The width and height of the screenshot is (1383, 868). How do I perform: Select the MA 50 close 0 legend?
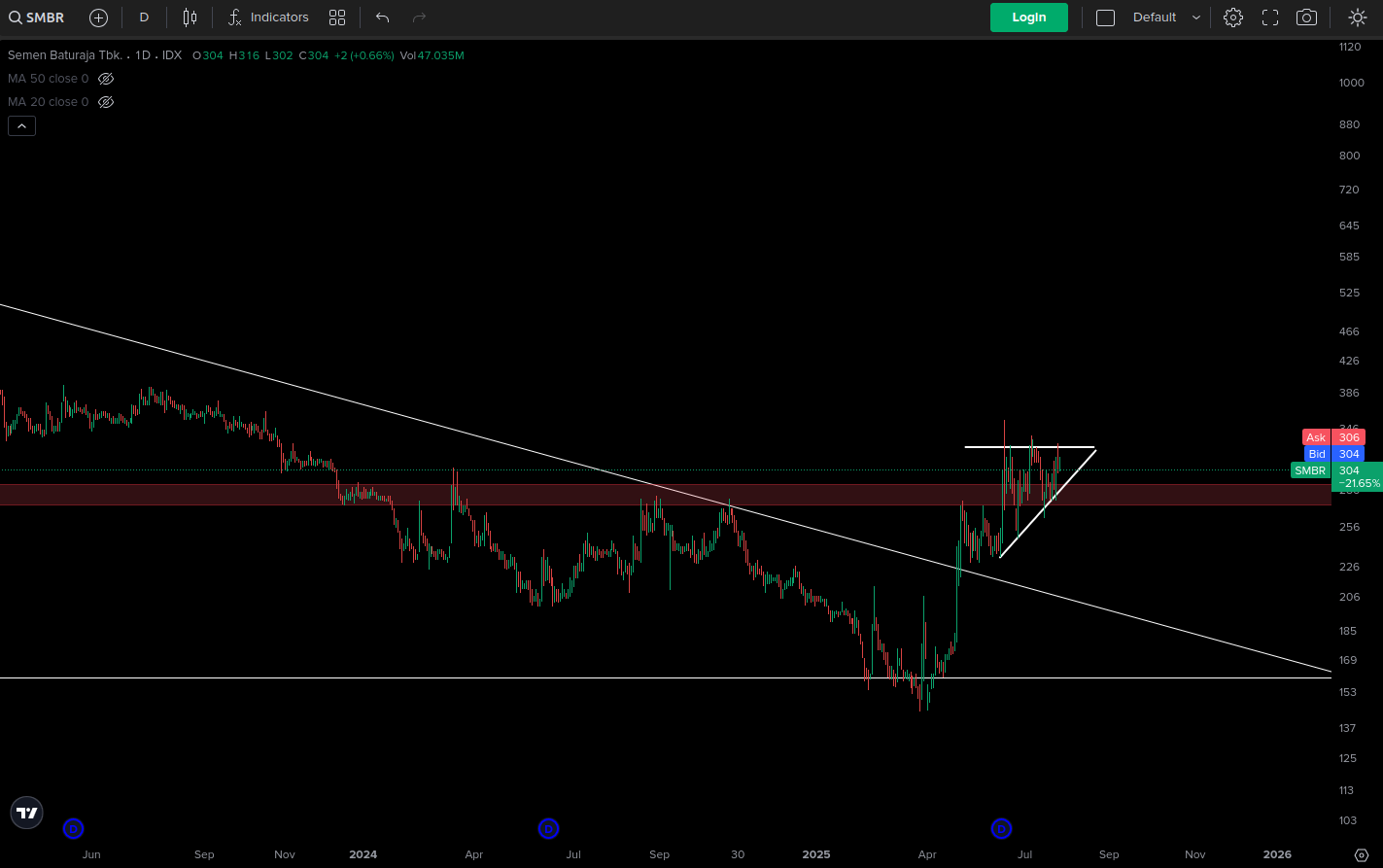pos(48,79)
